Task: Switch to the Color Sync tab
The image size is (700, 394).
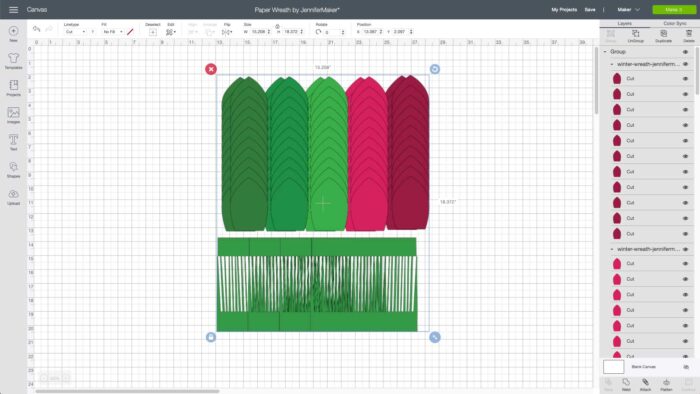Action: [675, 23]
